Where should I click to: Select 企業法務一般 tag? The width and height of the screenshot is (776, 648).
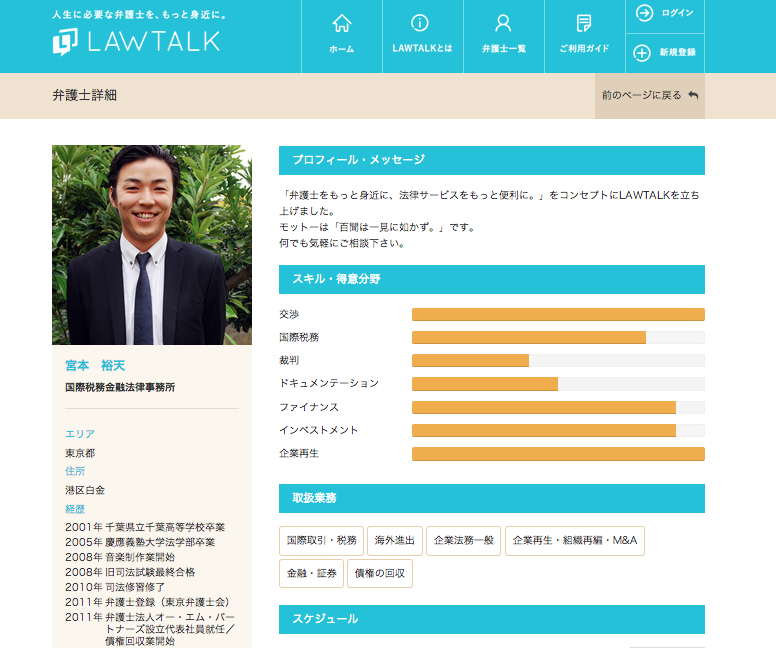tap(463, 541)
